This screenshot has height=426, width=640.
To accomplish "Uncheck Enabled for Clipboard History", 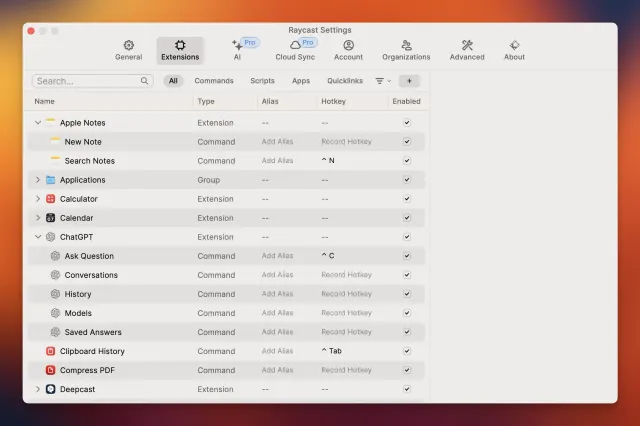I will tap(406, 351).
